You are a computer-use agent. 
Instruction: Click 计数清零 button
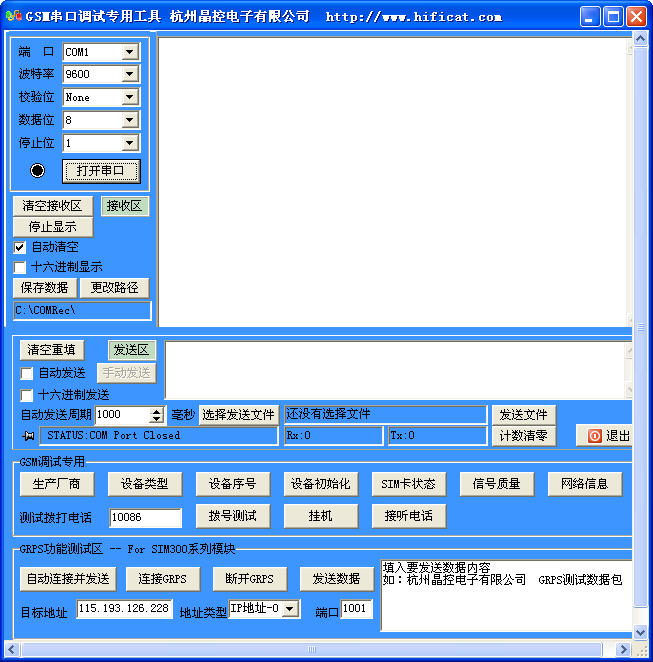pos(524,436)
